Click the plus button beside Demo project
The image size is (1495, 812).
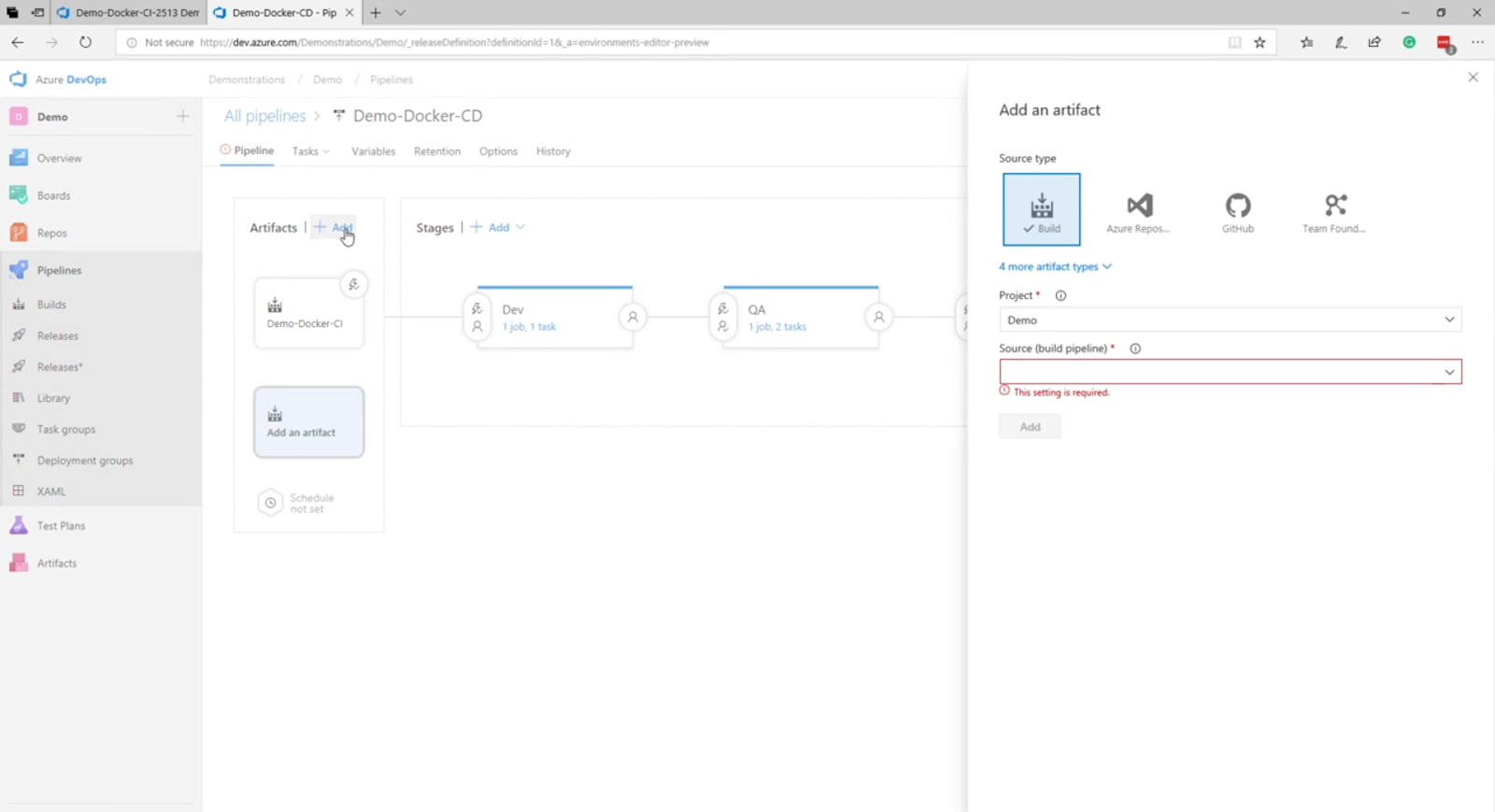point(182,116)
